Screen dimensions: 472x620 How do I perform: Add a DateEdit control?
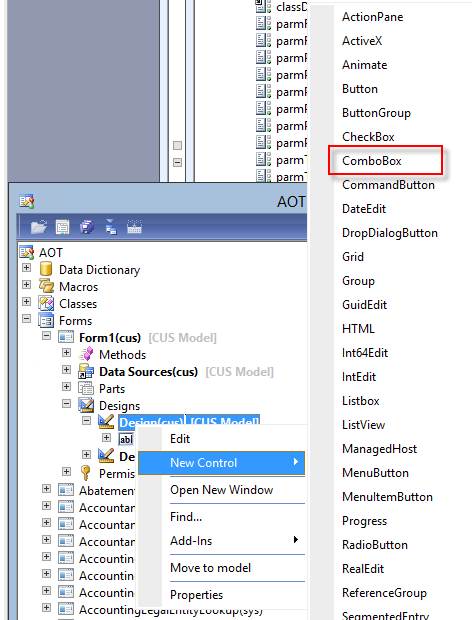coord(364,209)
